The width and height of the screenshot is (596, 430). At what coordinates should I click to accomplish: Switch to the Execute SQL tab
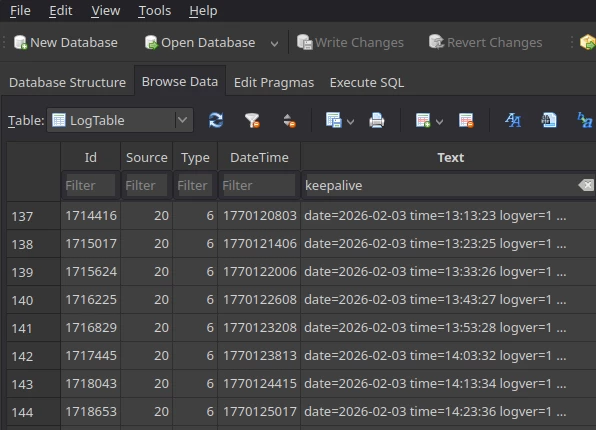click(367, 82)
